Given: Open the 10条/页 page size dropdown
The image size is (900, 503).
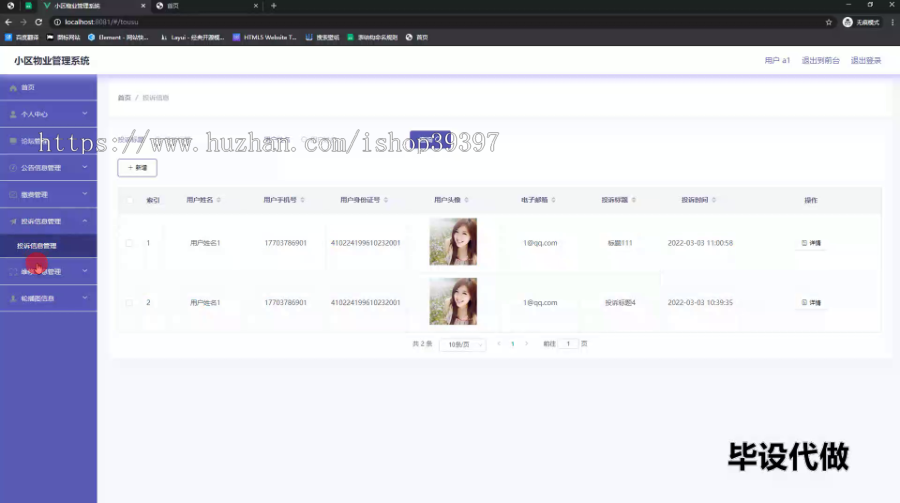Looking at the screenshot, I should tap(463, 345).
